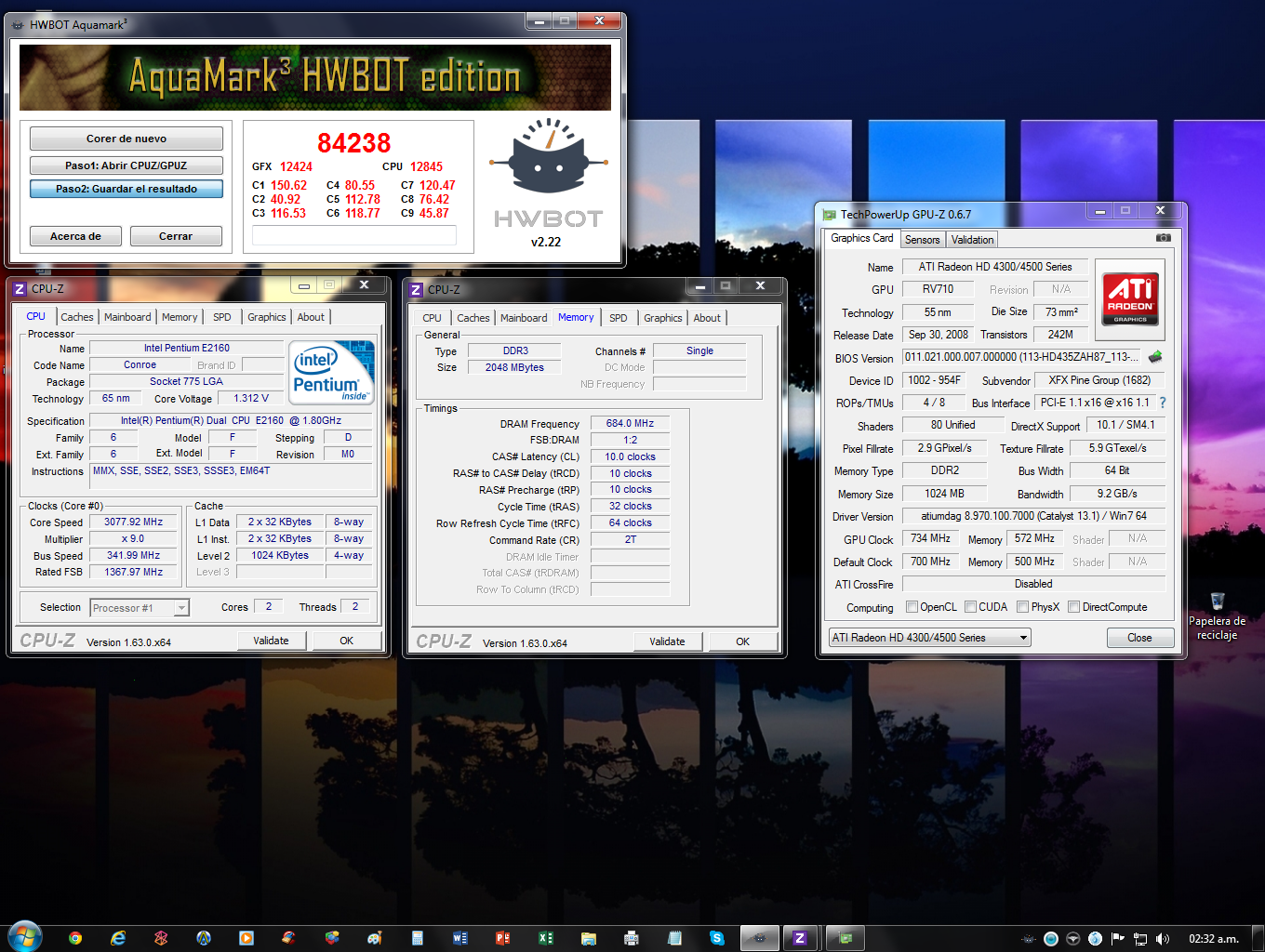Open Notepad icon in the taskbar
Screen dimensions: 1265x952
pos(674,938)
